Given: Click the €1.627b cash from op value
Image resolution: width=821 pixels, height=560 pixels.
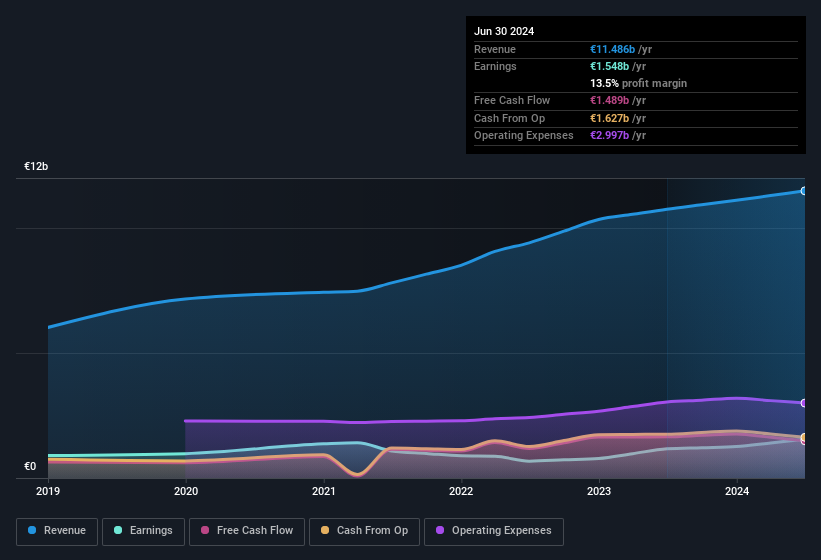Looking at the screenshot, I should [x=609, y=118].
